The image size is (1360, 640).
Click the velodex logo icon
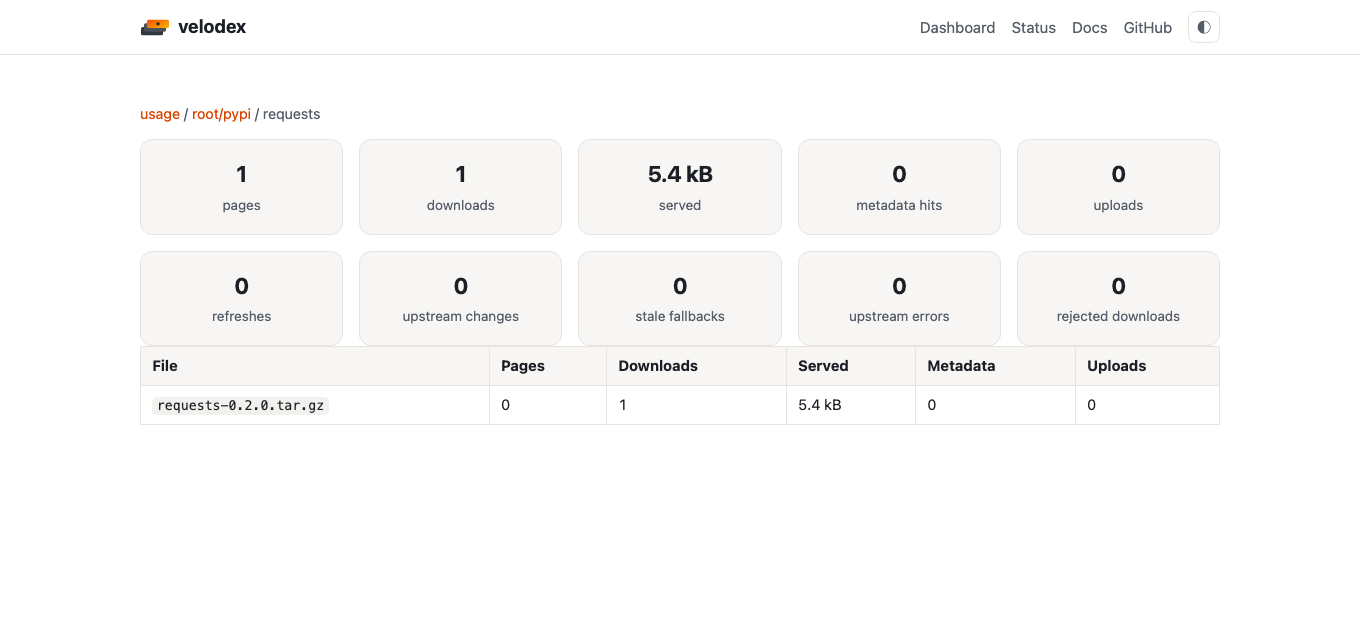click(x=155, y=27)
